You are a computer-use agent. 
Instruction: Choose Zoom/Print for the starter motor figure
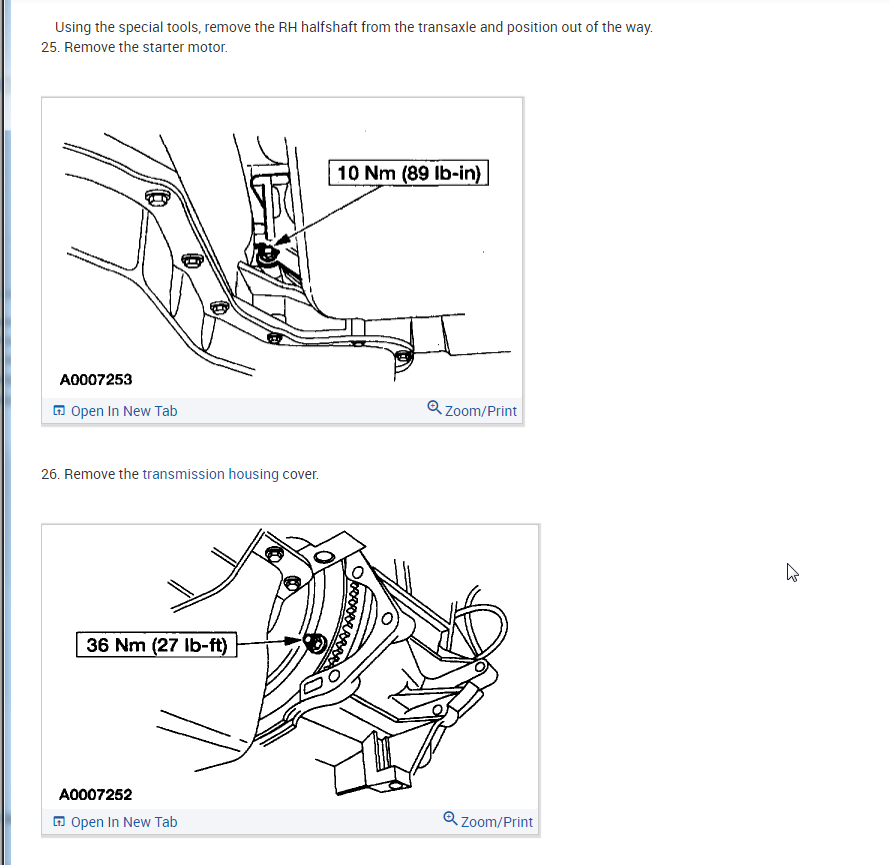[x=481, y=411]
